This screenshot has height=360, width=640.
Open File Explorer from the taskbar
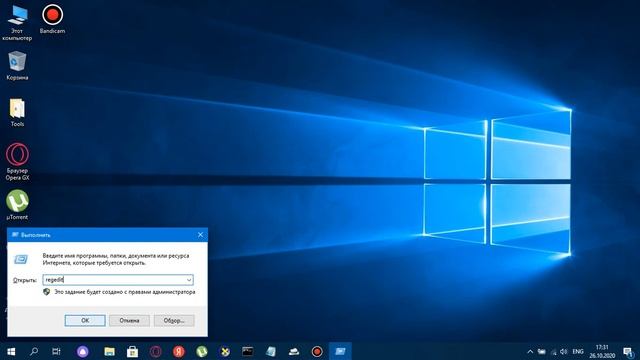click(x=109, y=351)
